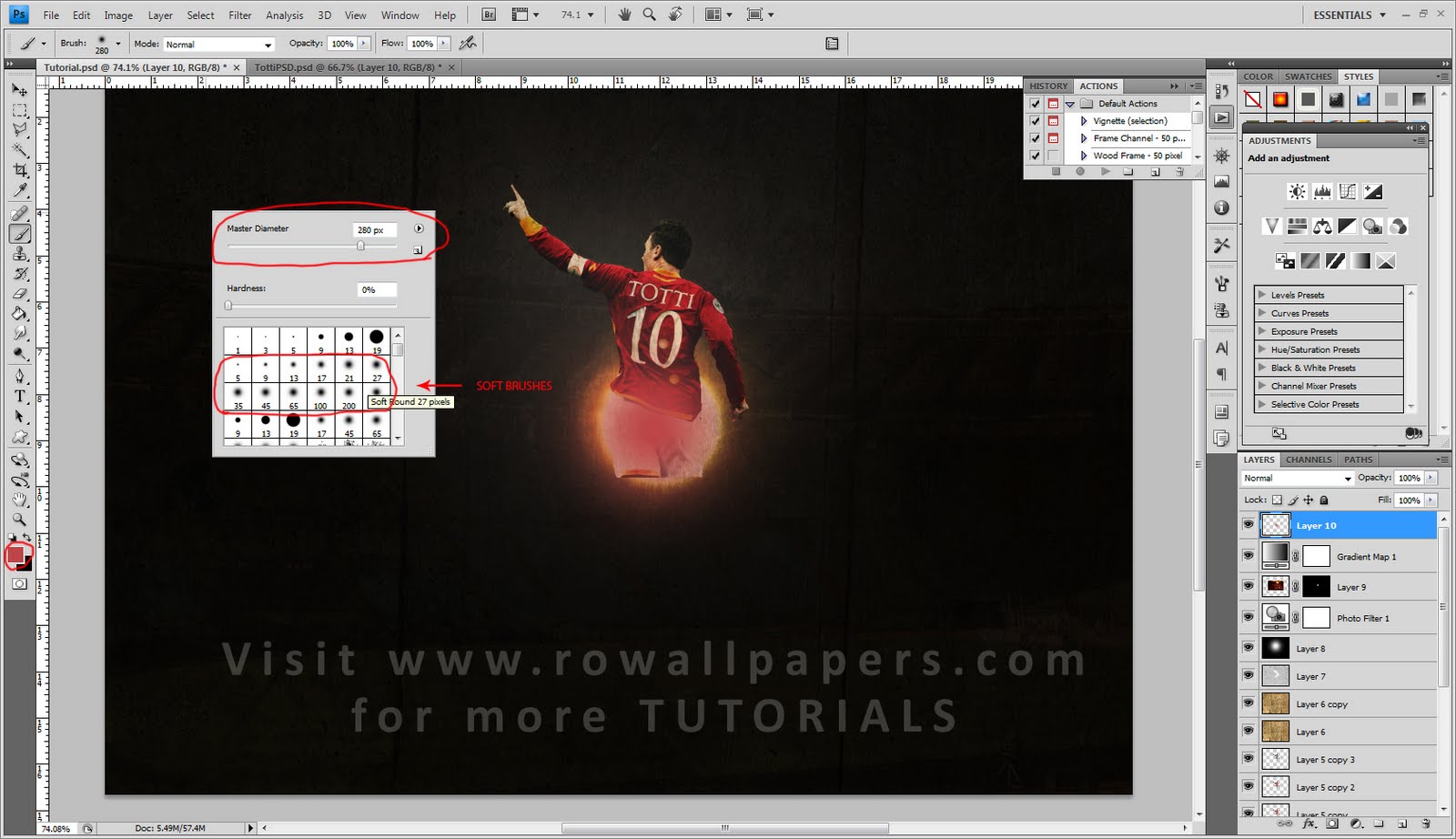Hide Layer 10 visibility eye

pyautogui.click(x=1249, y=524)
